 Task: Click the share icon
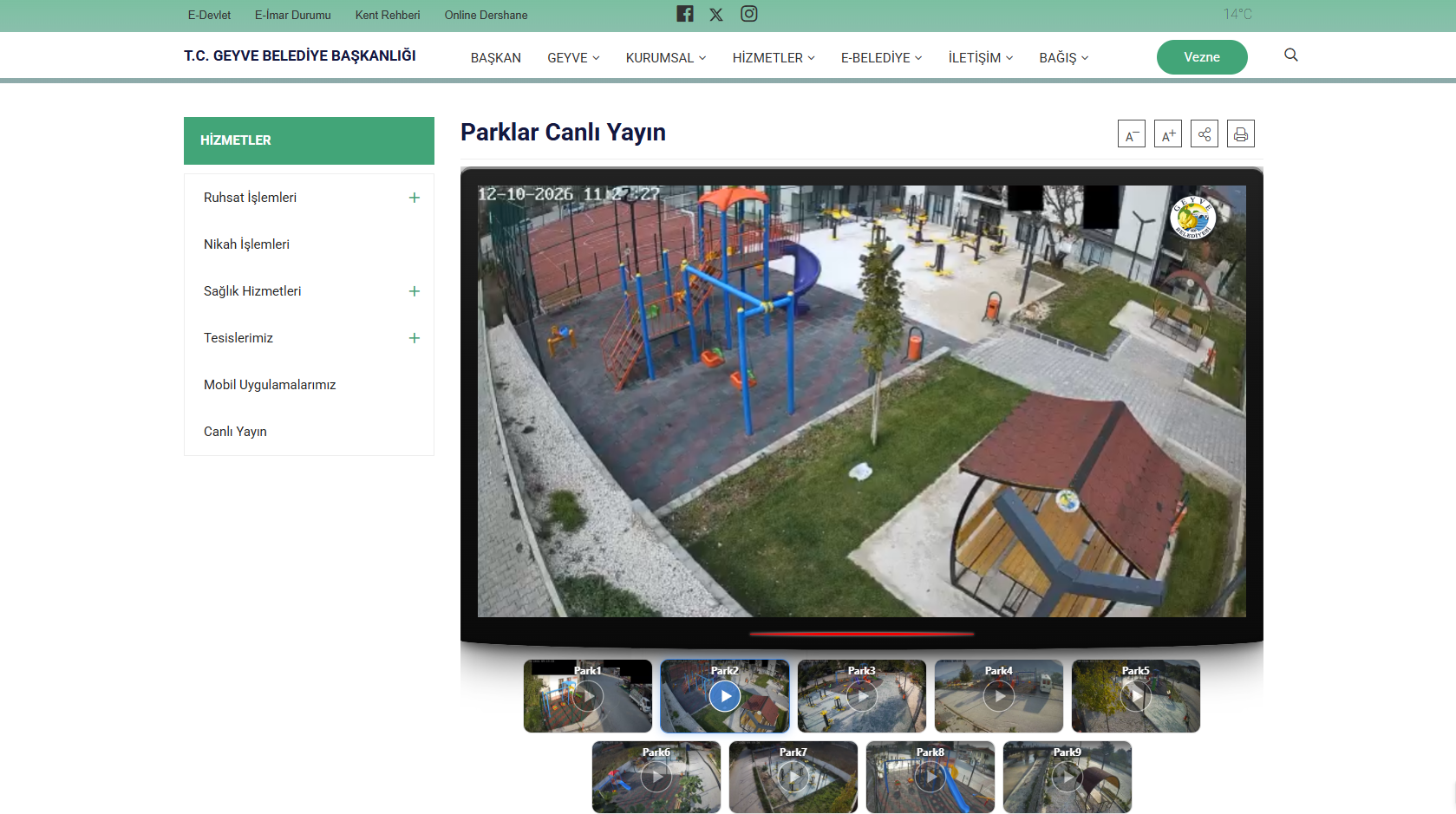1205,133
